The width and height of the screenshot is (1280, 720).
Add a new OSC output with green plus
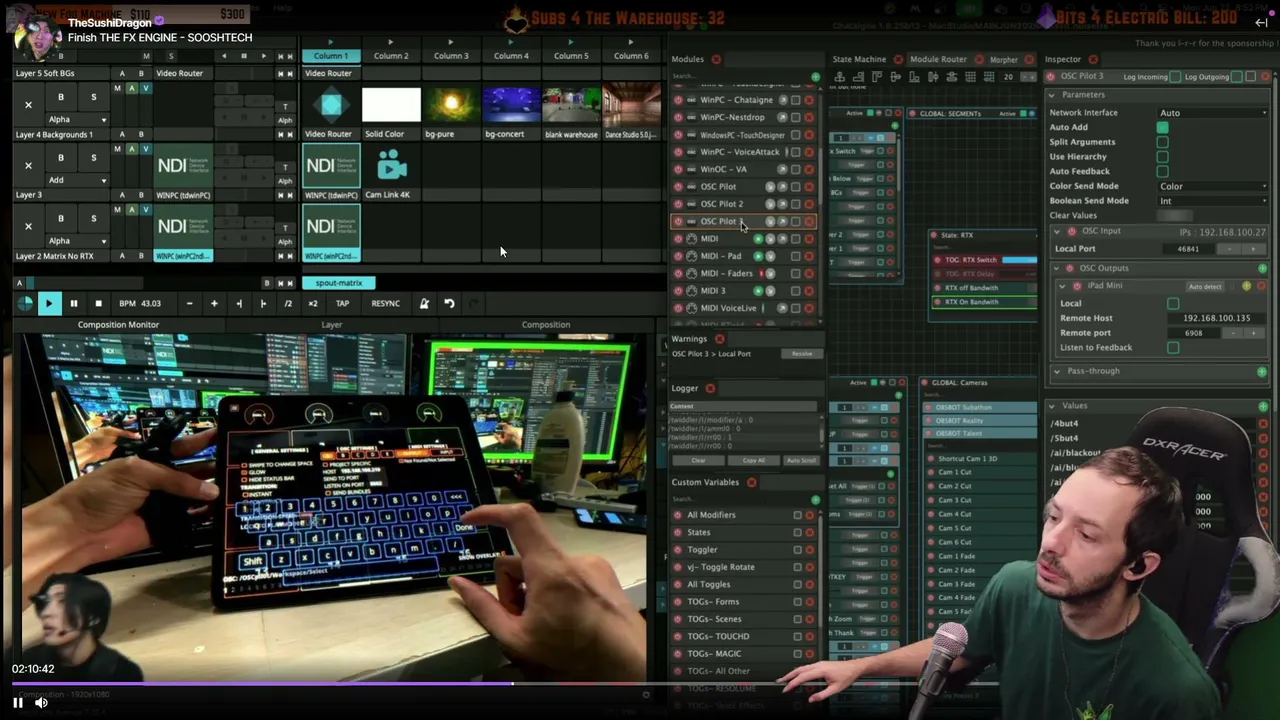coord(1262,268)
